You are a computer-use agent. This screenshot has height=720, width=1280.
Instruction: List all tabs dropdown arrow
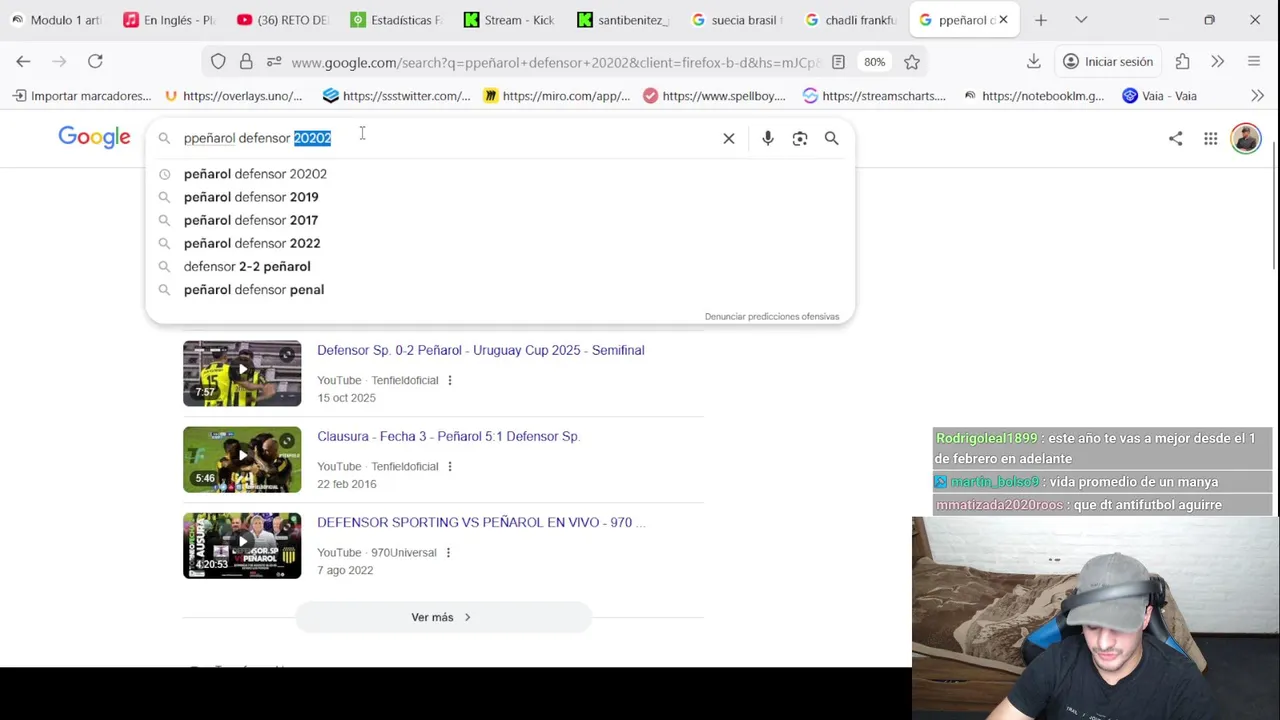[1081, 20]
